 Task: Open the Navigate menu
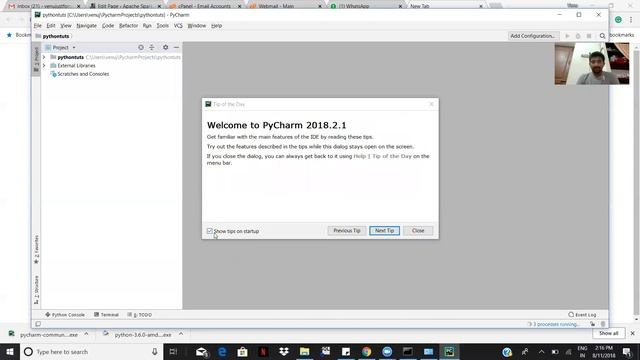[87, 26]
